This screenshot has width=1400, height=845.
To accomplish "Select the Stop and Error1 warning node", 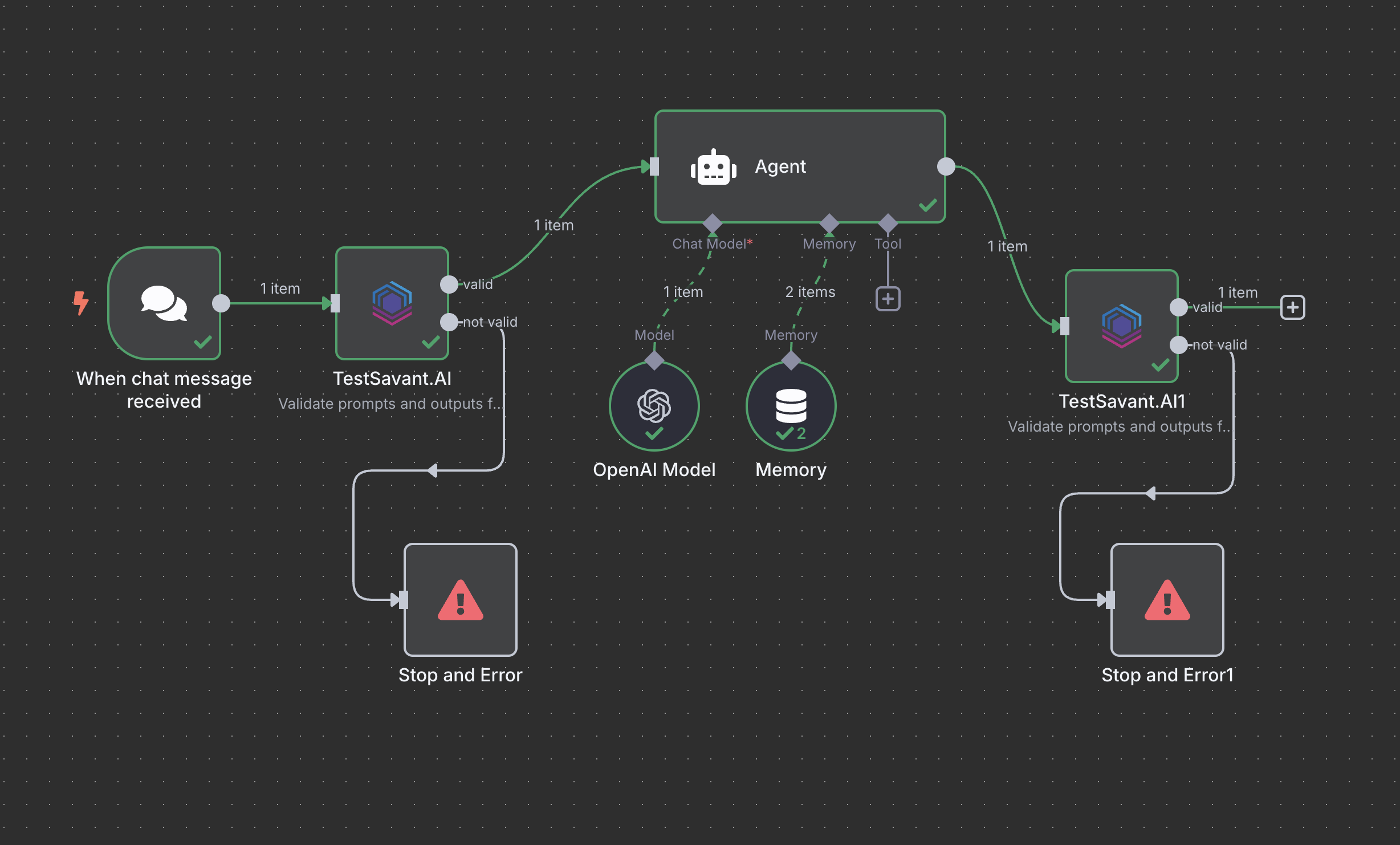I will pyautogui.click(x=1167, y=599).
